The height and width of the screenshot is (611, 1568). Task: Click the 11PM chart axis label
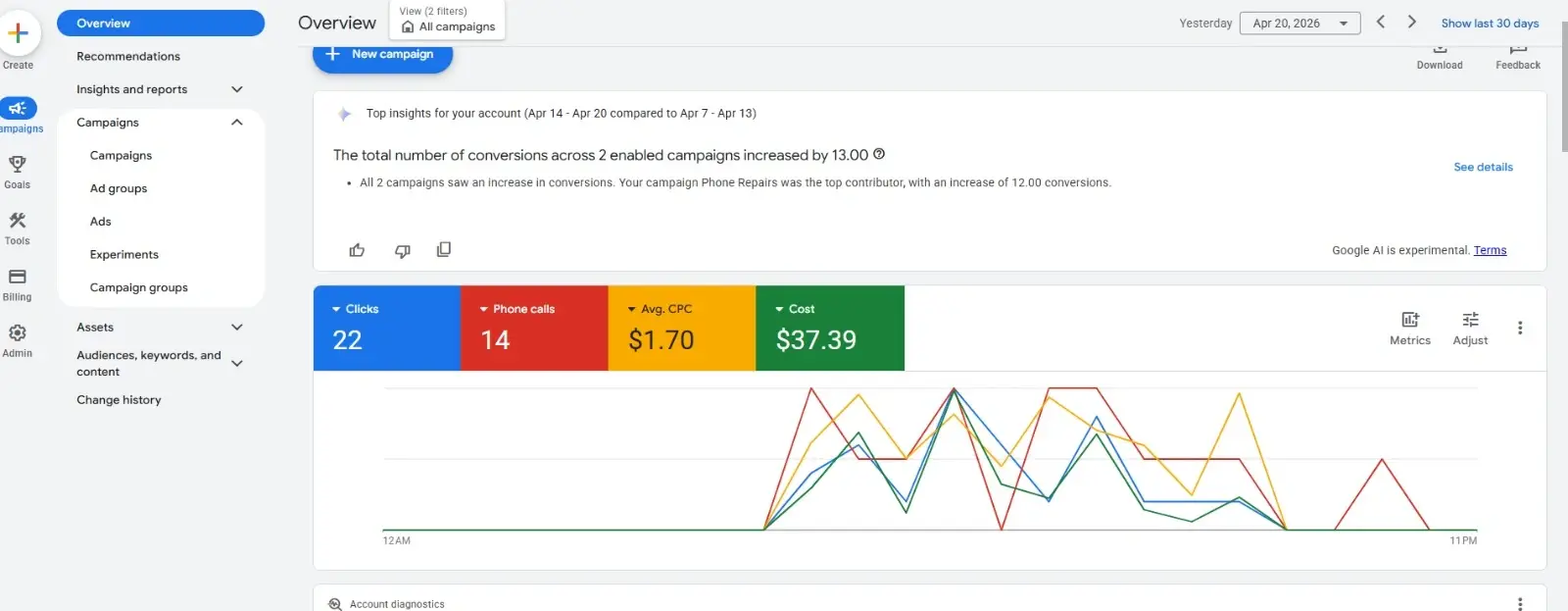1463,541
